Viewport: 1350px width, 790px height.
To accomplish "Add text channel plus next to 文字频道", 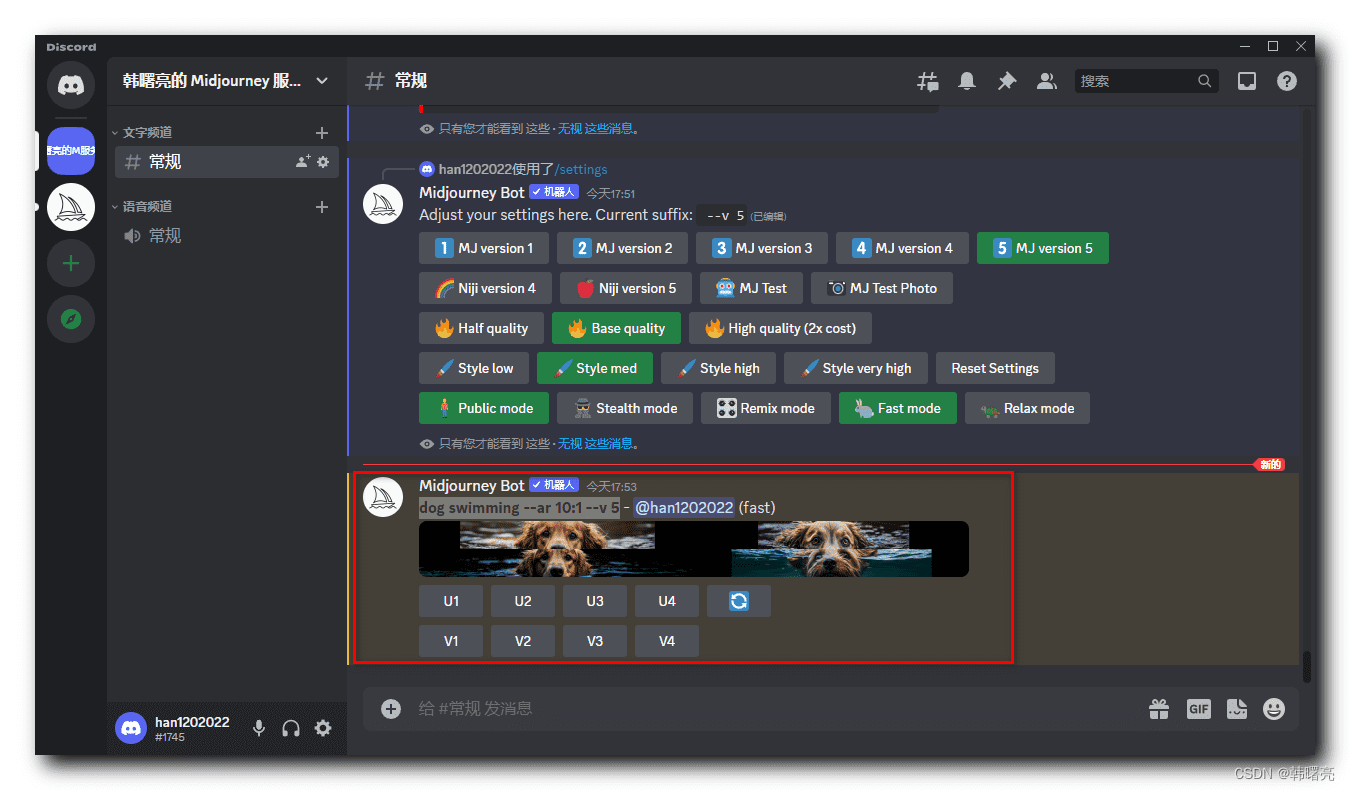I will tap(322, 132).
